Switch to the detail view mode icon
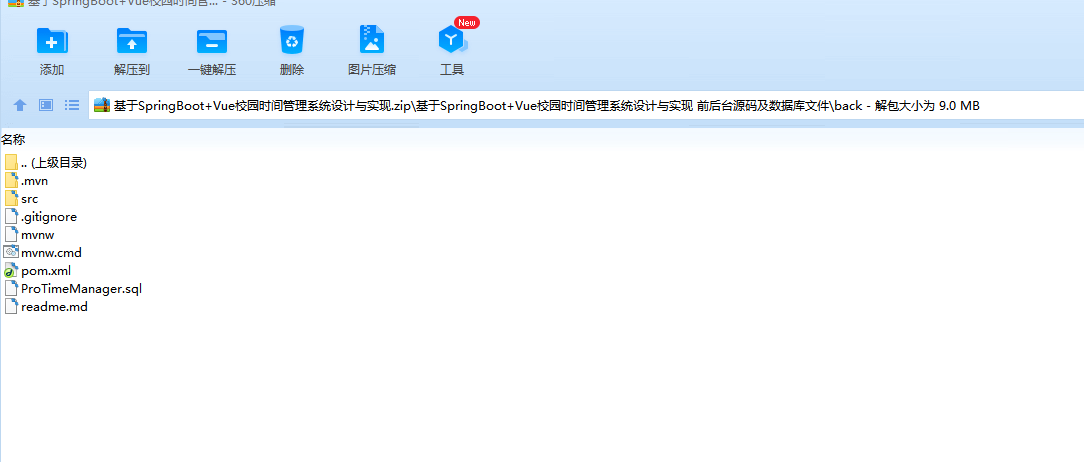The height and width of the screenshot is (462, 1084). [x=46, y=105]
